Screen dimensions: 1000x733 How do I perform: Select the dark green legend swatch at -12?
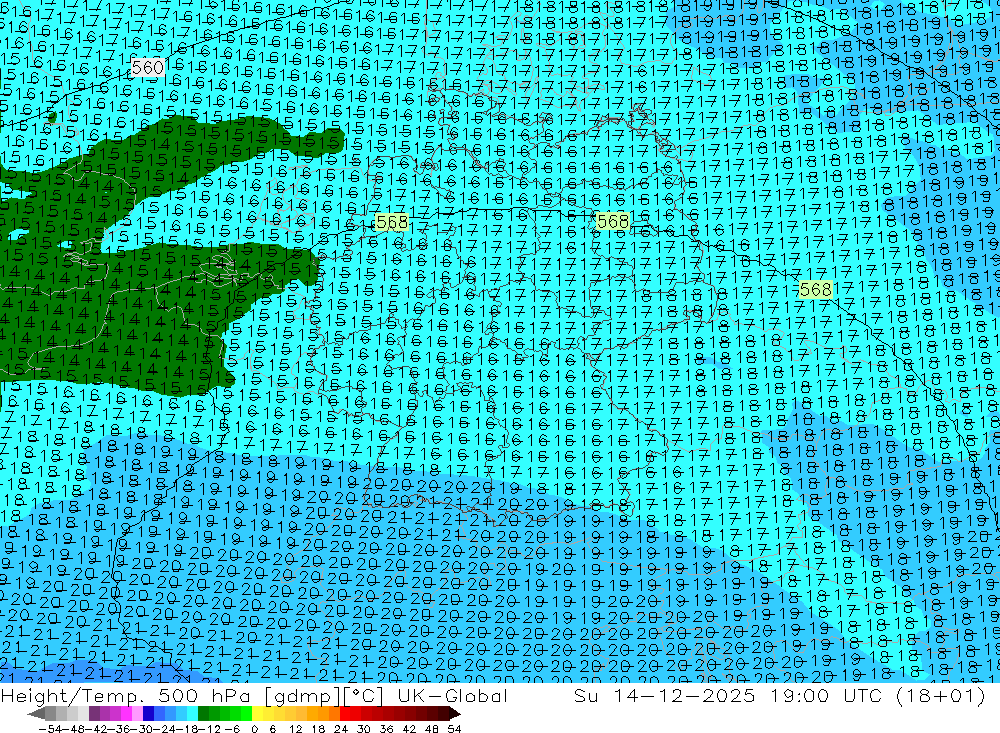tap(203, 714)
